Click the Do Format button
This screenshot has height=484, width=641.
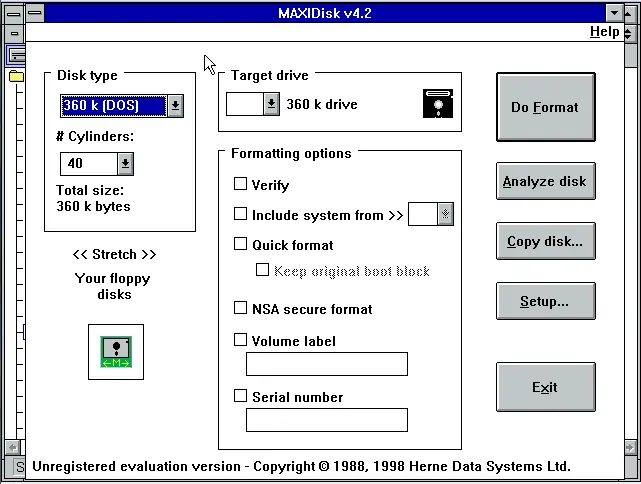[546, 107]
